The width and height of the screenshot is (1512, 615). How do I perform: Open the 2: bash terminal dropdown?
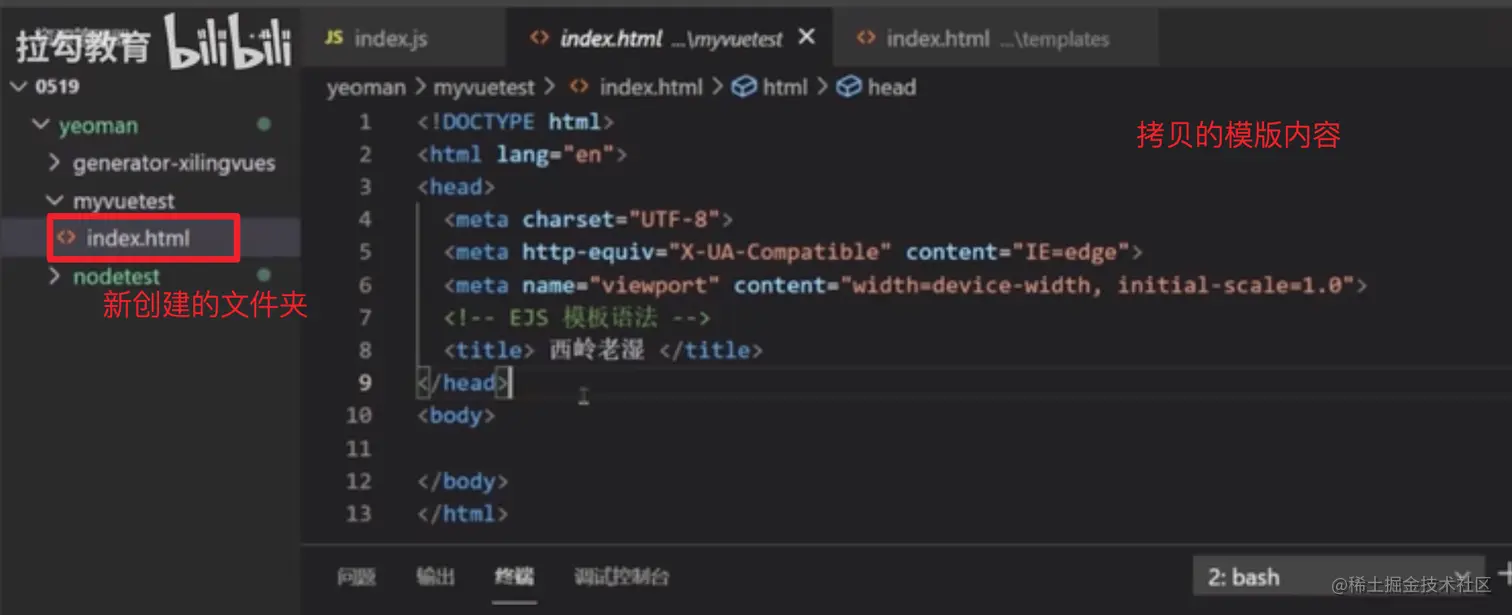coord(1340,577)
